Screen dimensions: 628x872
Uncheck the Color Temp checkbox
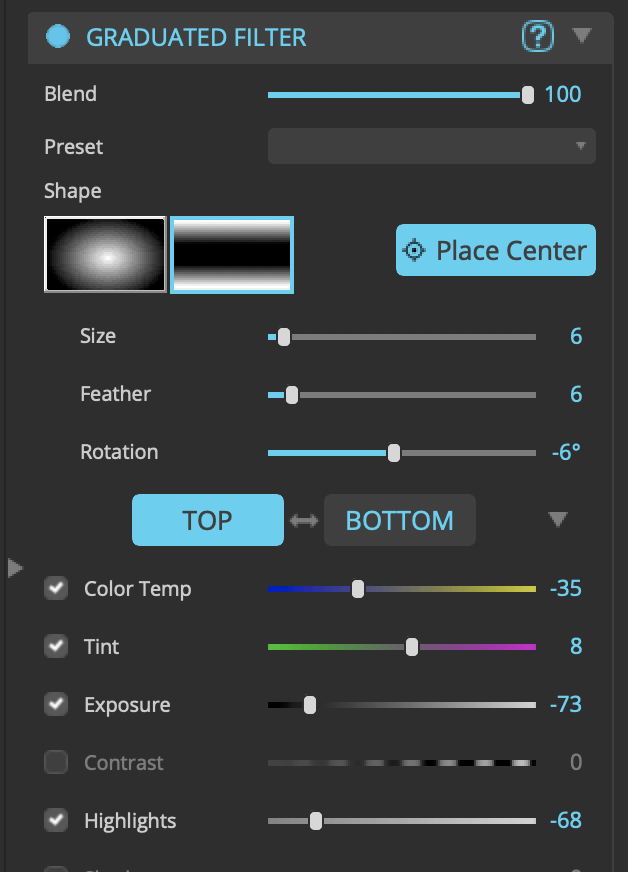(56, 588)
